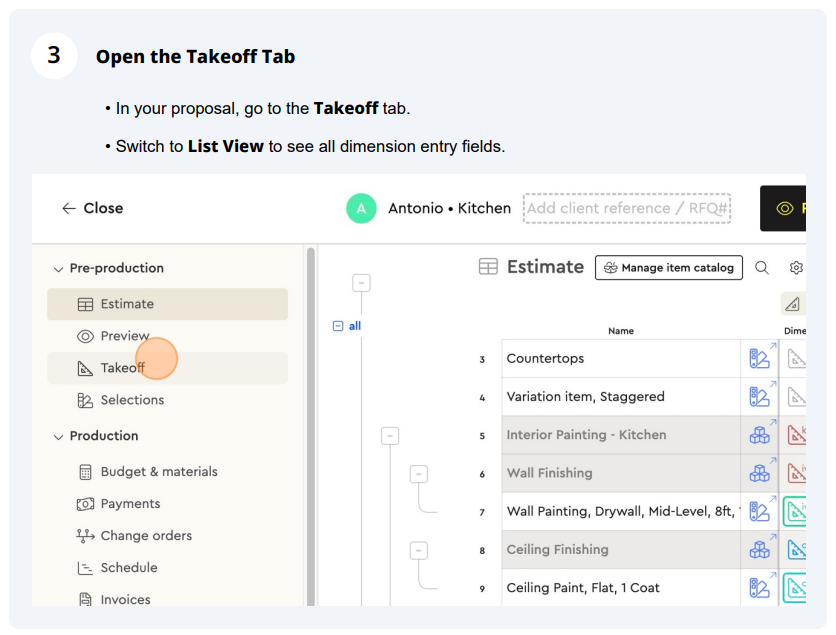Click the Close back button

click(92, 208)
